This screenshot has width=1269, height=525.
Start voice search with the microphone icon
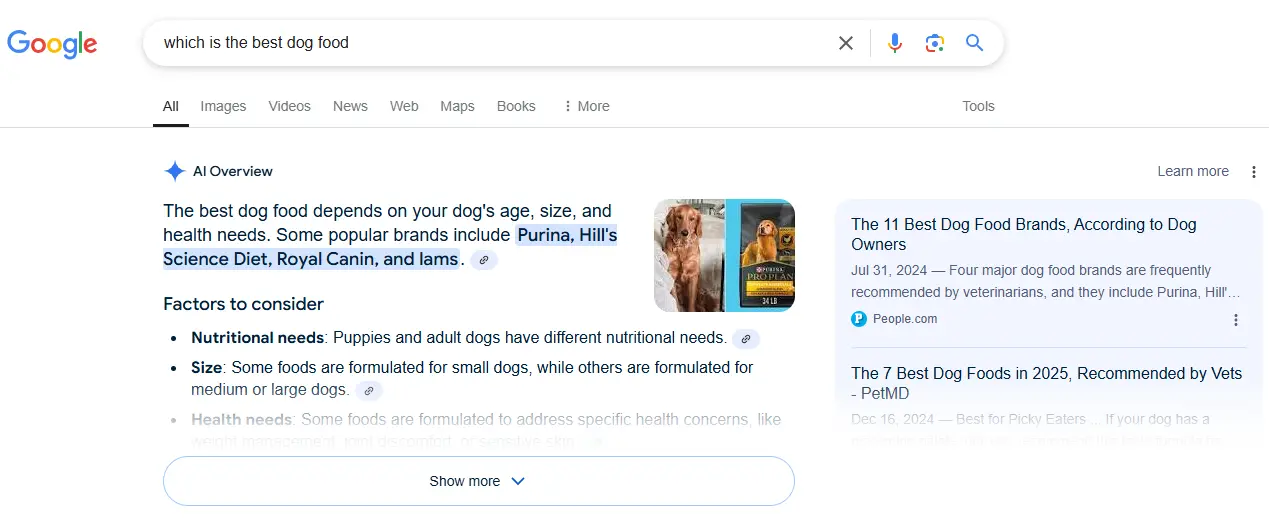(895, 43)
